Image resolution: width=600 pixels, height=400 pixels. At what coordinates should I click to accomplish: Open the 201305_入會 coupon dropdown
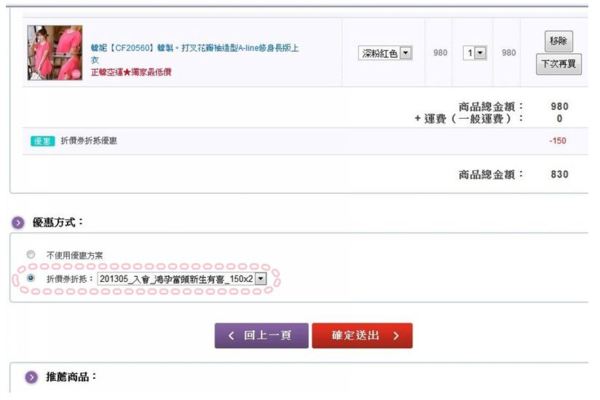(182, 279)
